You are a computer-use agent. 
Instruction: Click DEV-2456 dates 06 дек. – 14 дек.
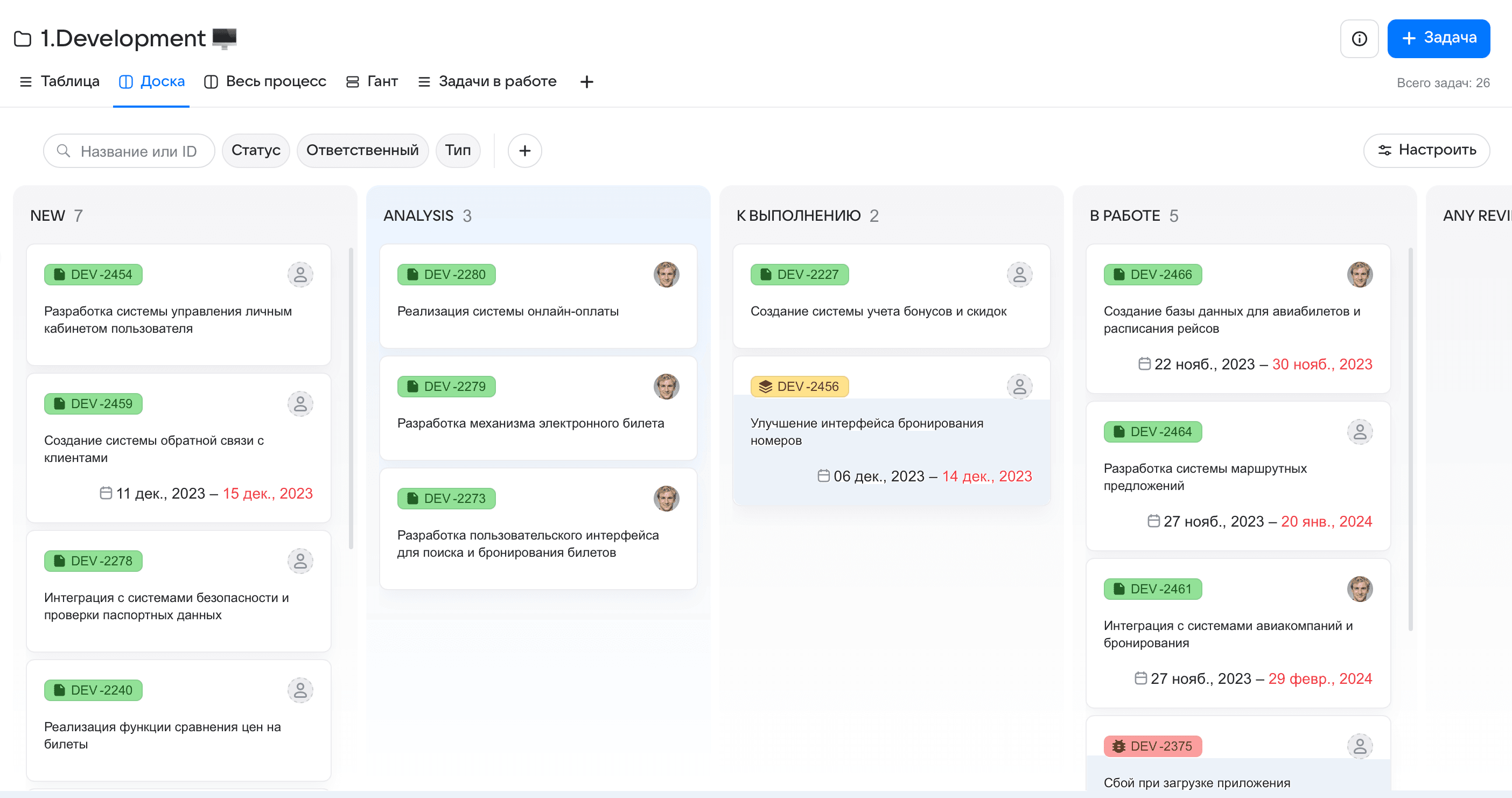pyautogui.click(x=925, y=477)
